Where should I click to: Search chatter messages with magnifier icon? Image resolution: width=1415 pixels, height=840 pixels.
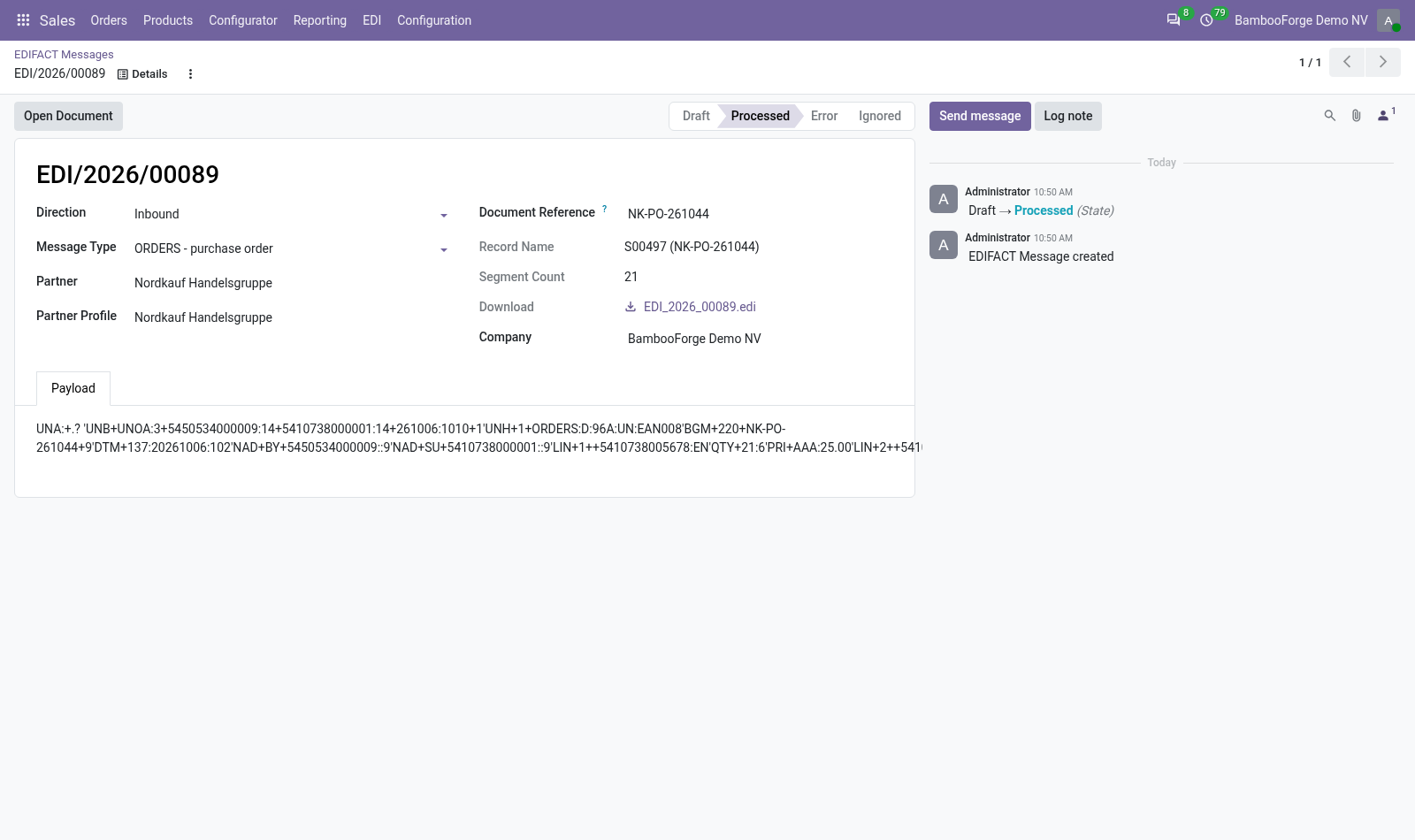(x=1329, y=116)
